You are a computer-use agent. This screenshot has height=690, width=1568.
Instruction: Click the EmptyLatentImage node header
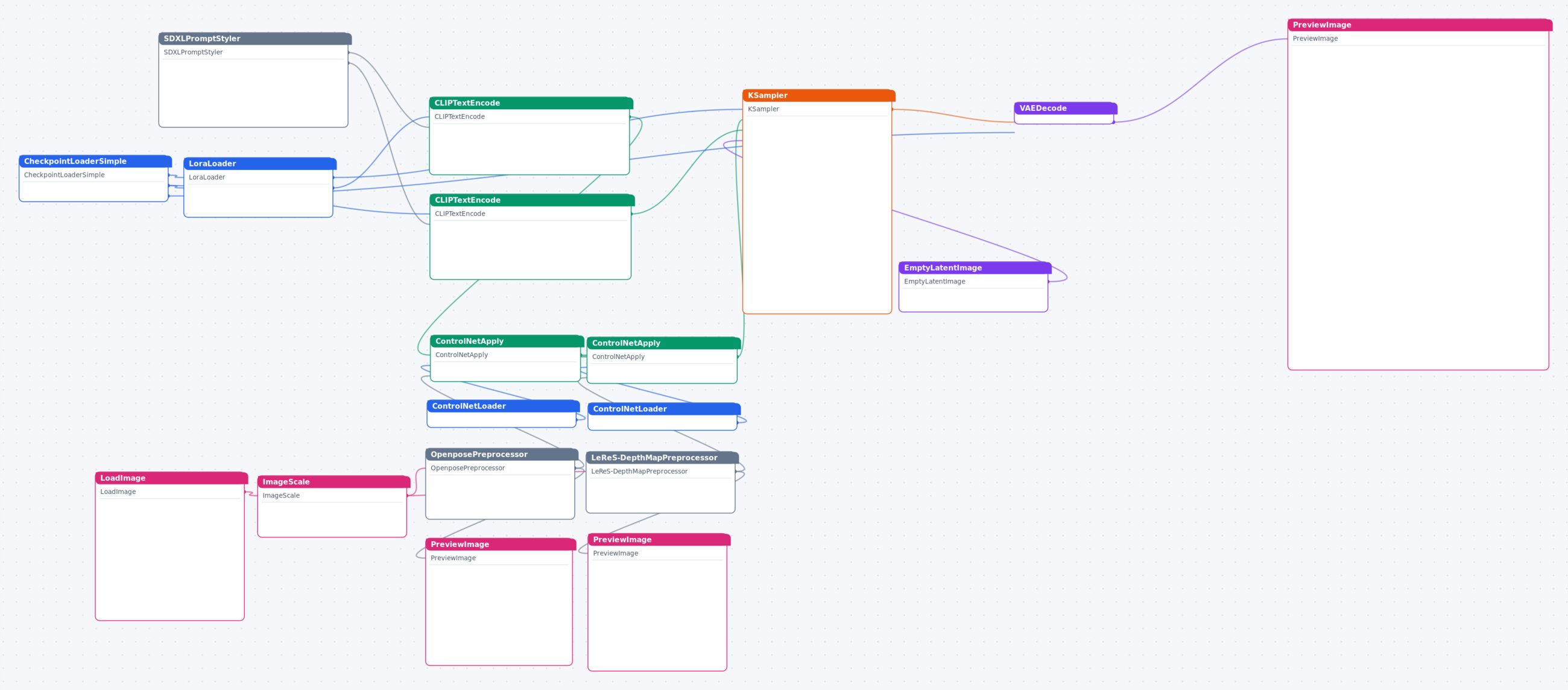coord(975,267)
